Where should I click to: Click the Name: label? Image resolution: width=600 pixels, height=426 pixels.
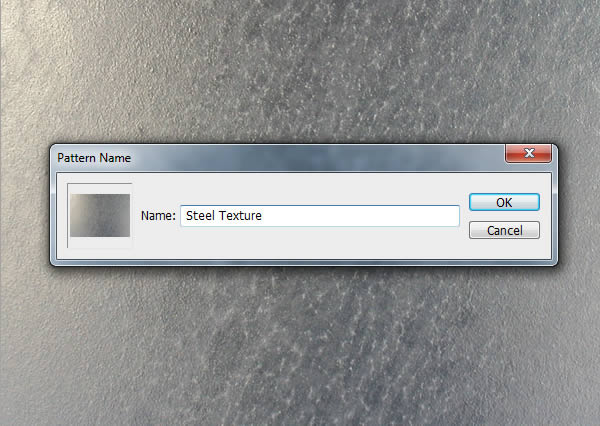(x=158, y=216)
